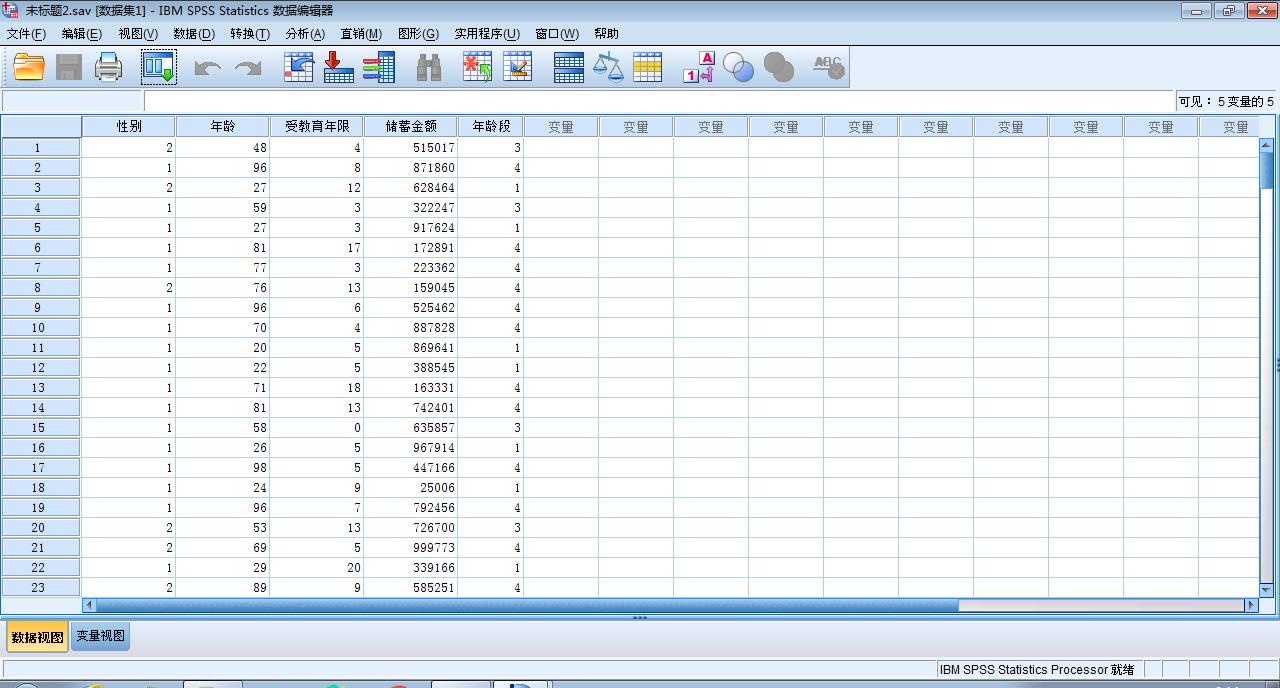Click the vertical scrollbar down arrow
1280x688 pixels.
click(x=1266, y=590)
